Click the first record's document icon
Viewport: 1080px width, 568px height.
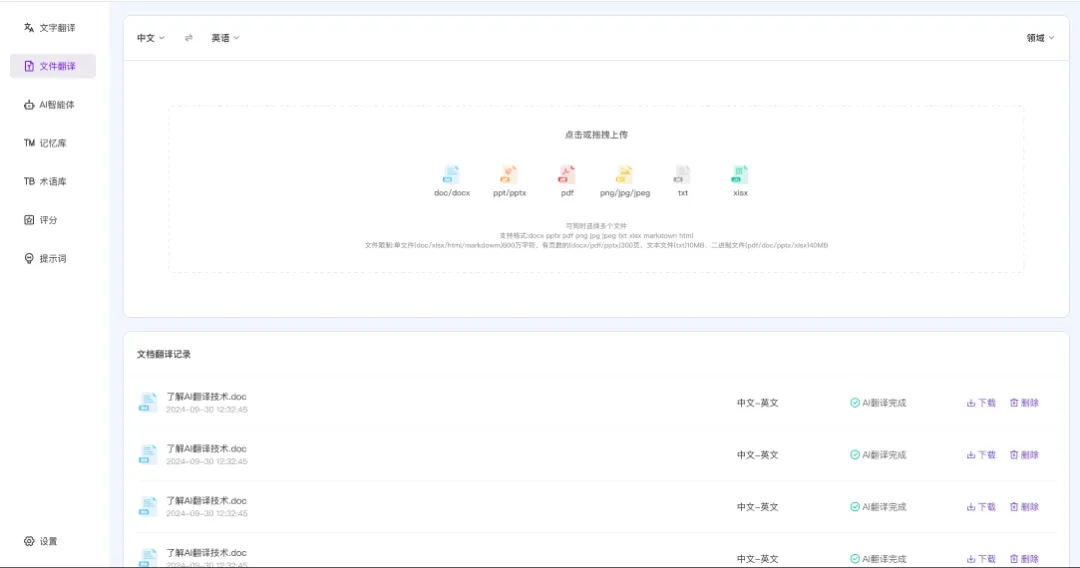(x=148, y=403)
